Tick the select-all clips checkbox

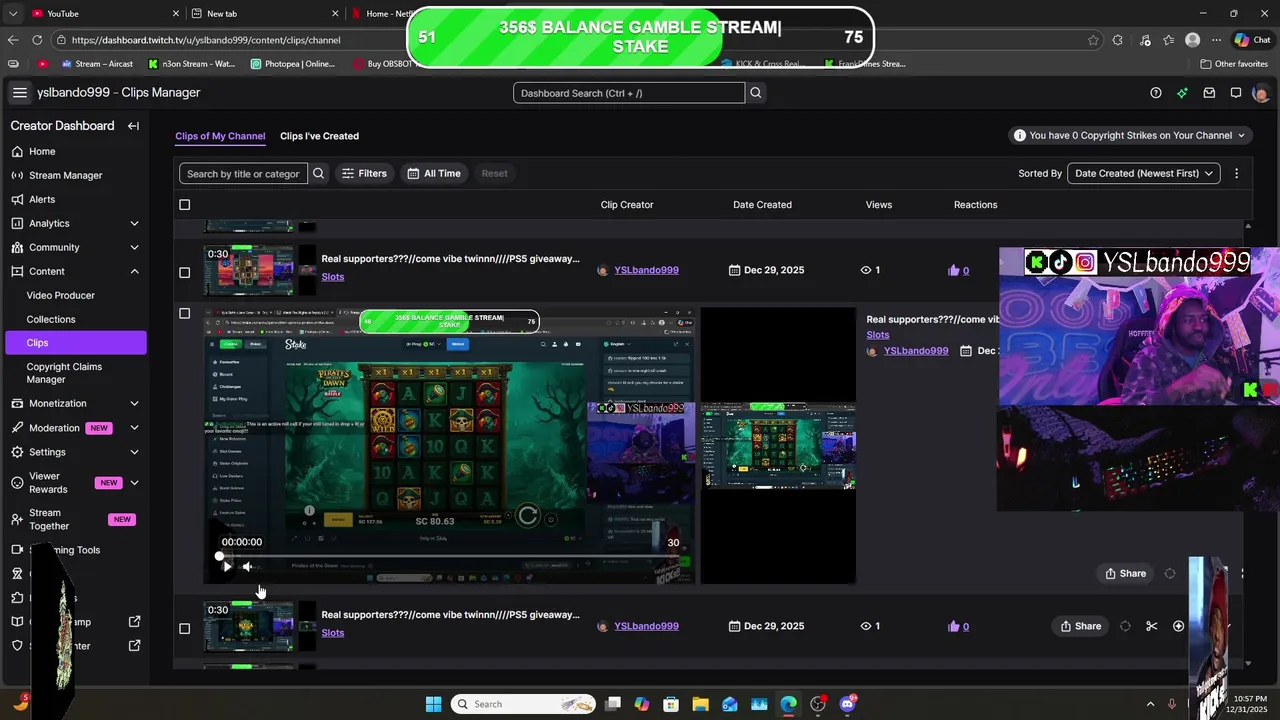pos(184,205)
